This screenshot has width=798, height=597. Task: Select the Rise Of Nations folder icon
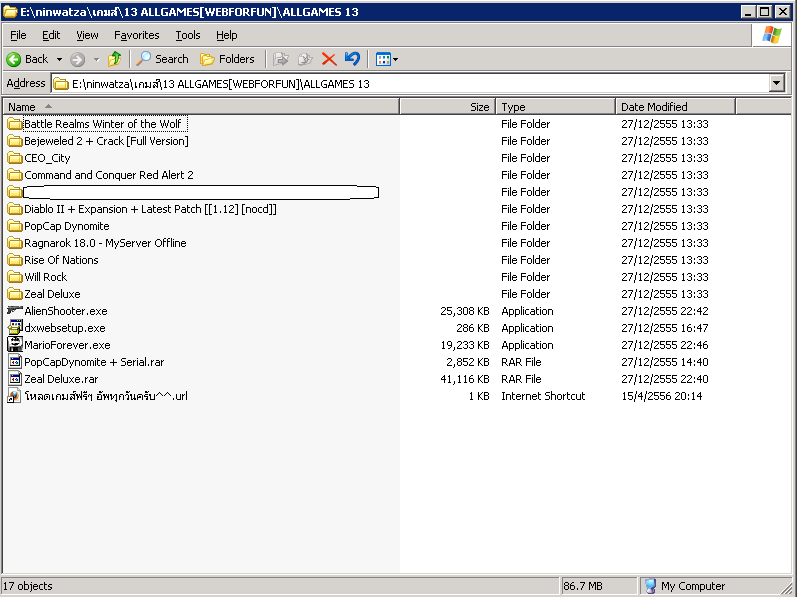pos(15,260)
